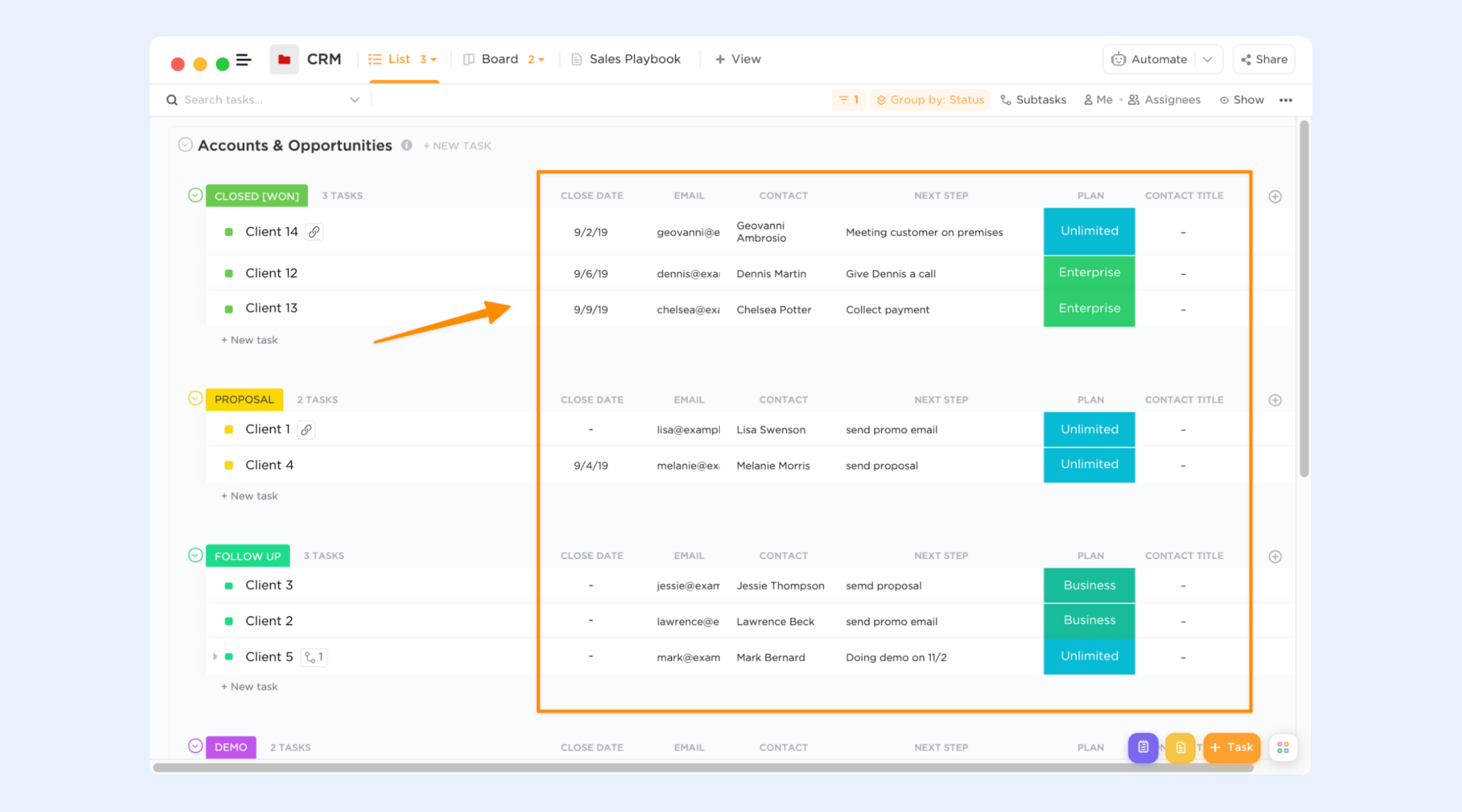Click the red CRM folder icon
Viewport: 1462px width, 812px height.
click(284, 60)
